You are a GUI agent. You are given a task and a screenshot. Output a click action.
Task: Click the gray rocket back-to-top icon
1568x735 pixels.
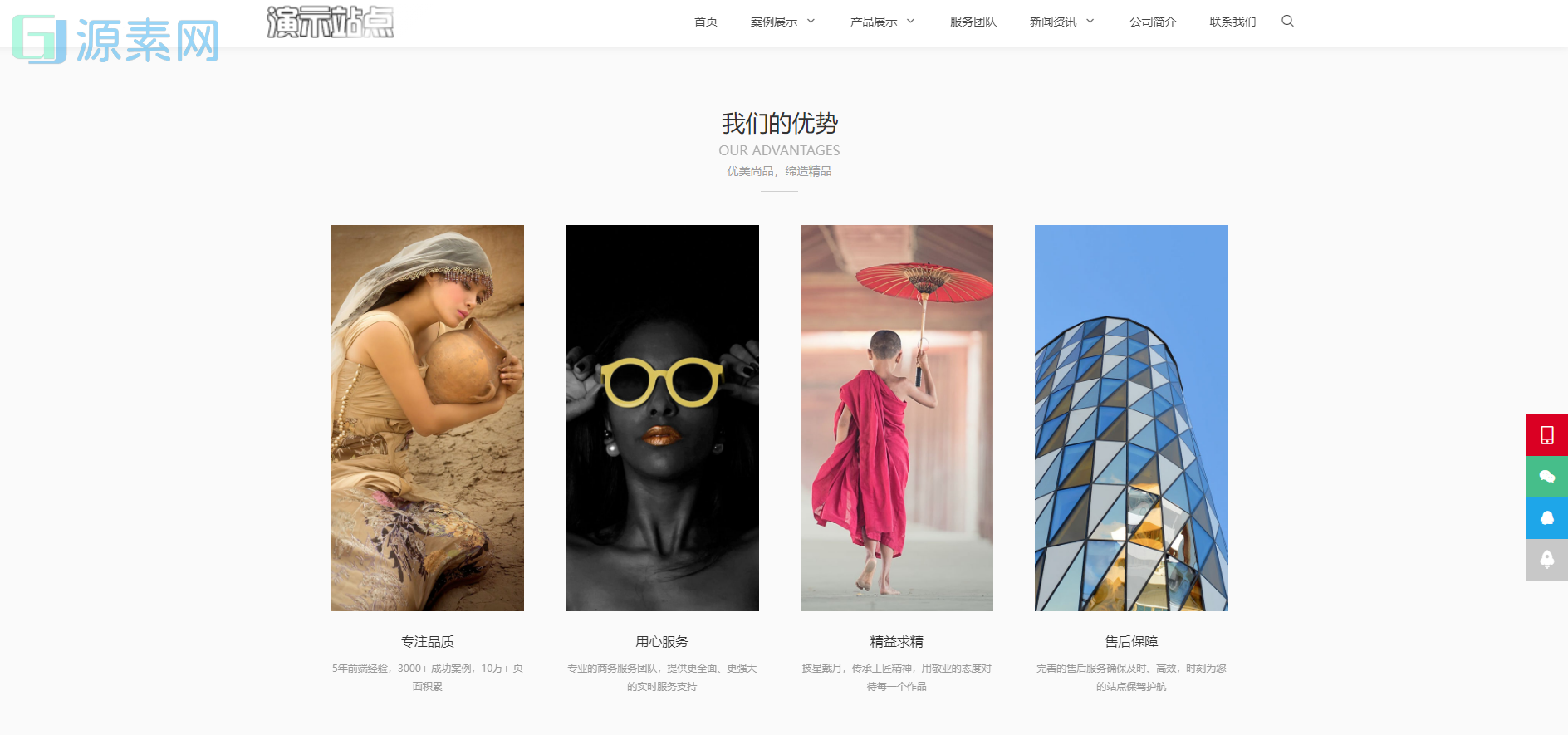point(1547,560)
